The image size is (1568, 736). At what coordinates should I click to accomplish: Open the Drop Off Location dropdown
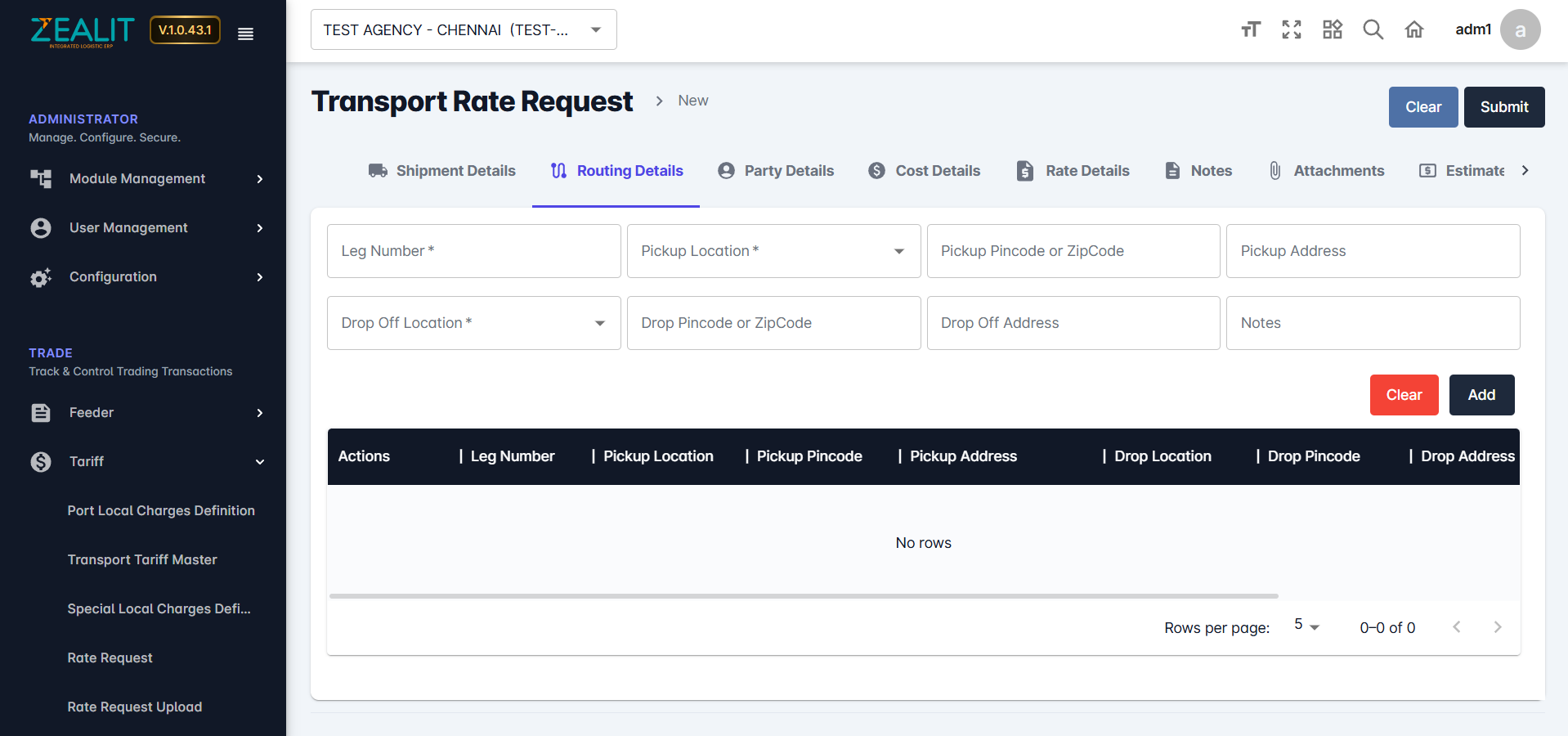click(x=473, y=323)
